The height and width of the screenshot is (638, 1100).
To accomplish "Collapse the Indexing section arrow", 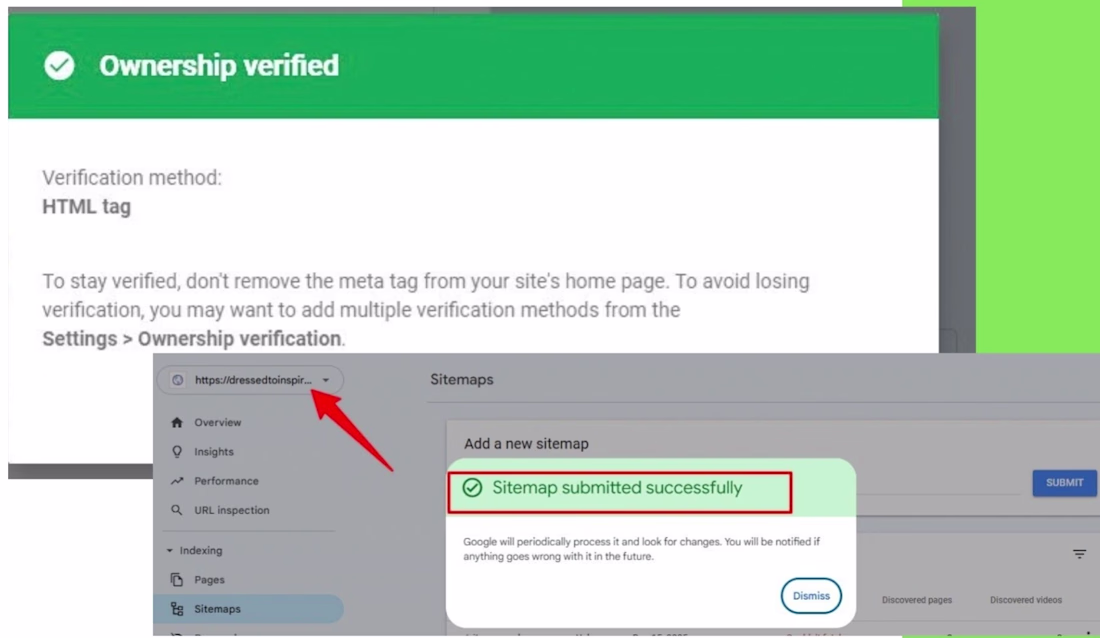I will click(x=169, y=550).
